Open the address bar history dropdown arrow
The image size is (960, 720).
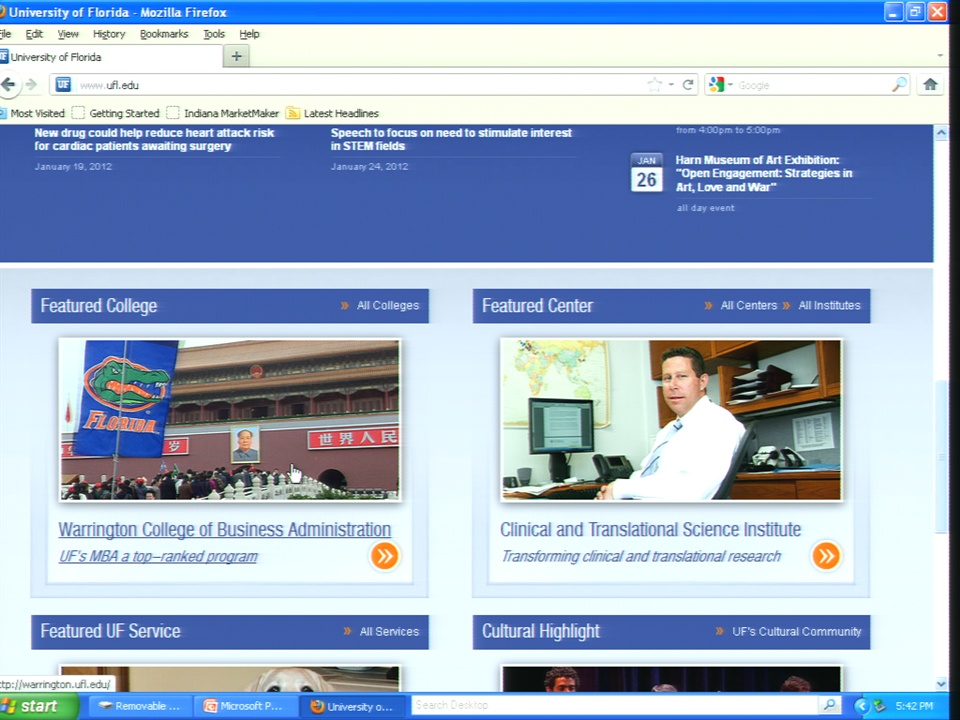point(671,84)
